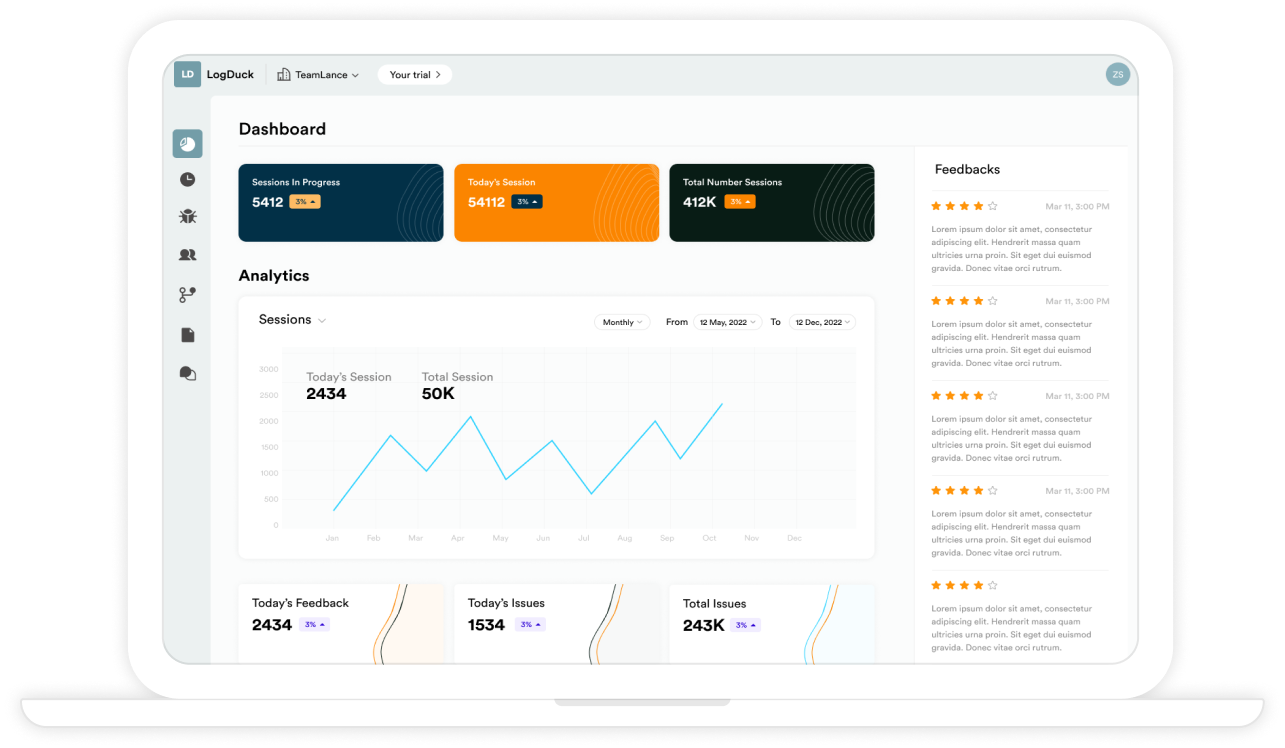Screen dimensions: 1285x748
Task: Open the ZS user avatar menu
Action: pyautogui.click(x=1117, y=74)
